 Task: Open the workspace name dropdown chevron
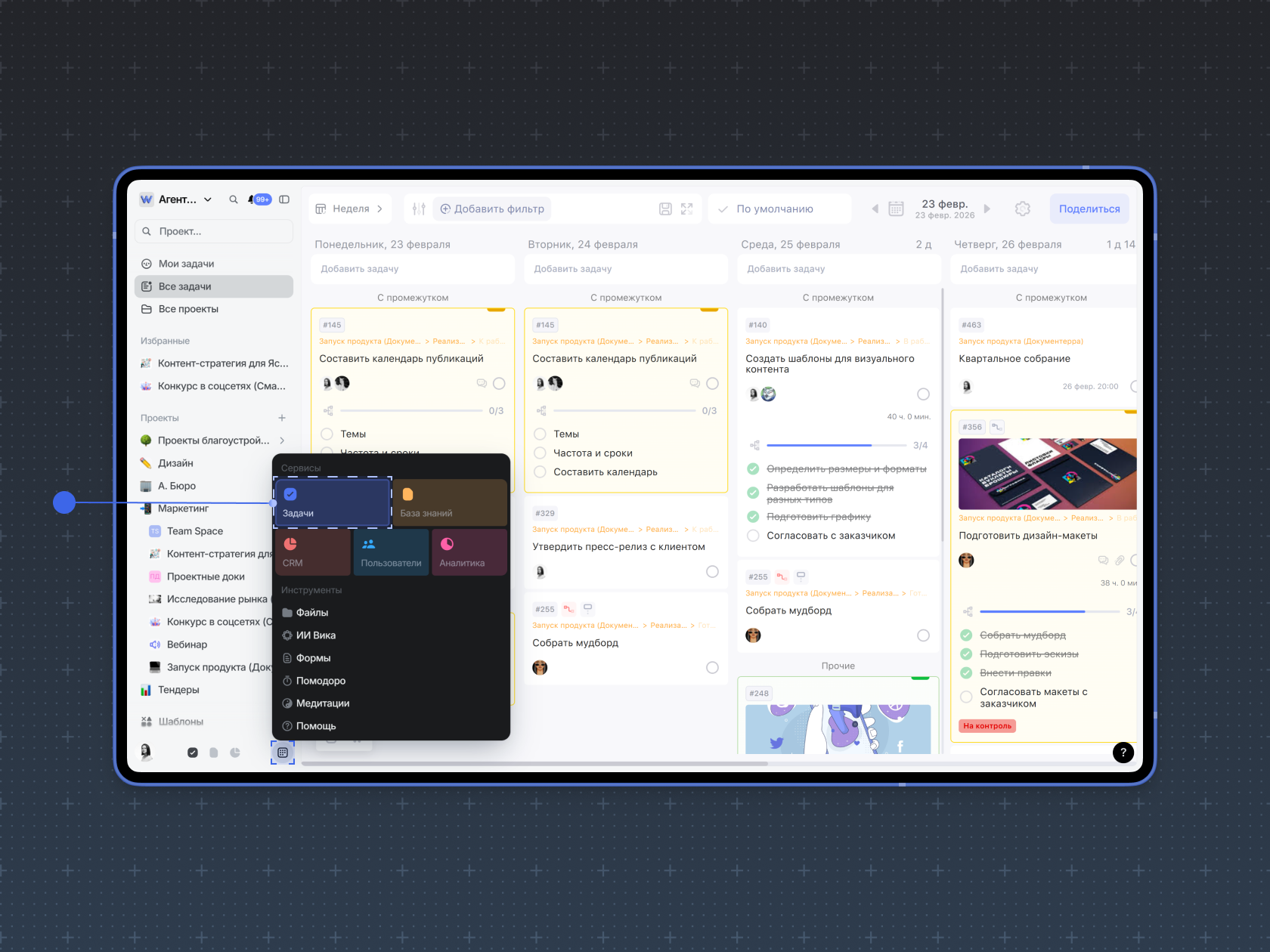pos(208,199)
